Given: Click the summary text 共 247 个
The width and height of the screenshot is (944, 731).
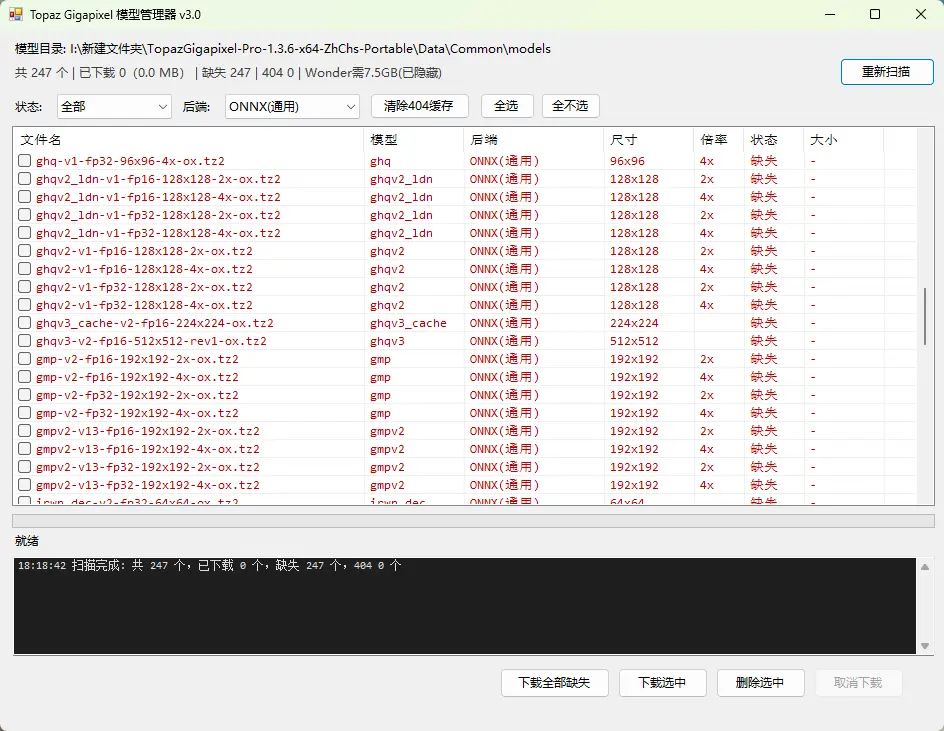Looking at the screenshot, I should tap(41, 73).
